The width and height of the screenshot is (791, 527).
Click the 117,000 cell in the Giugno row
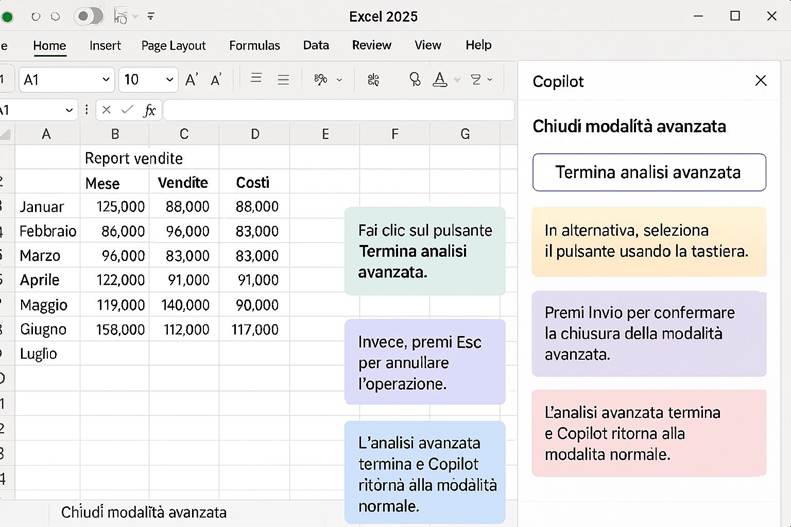coord(254,330)
